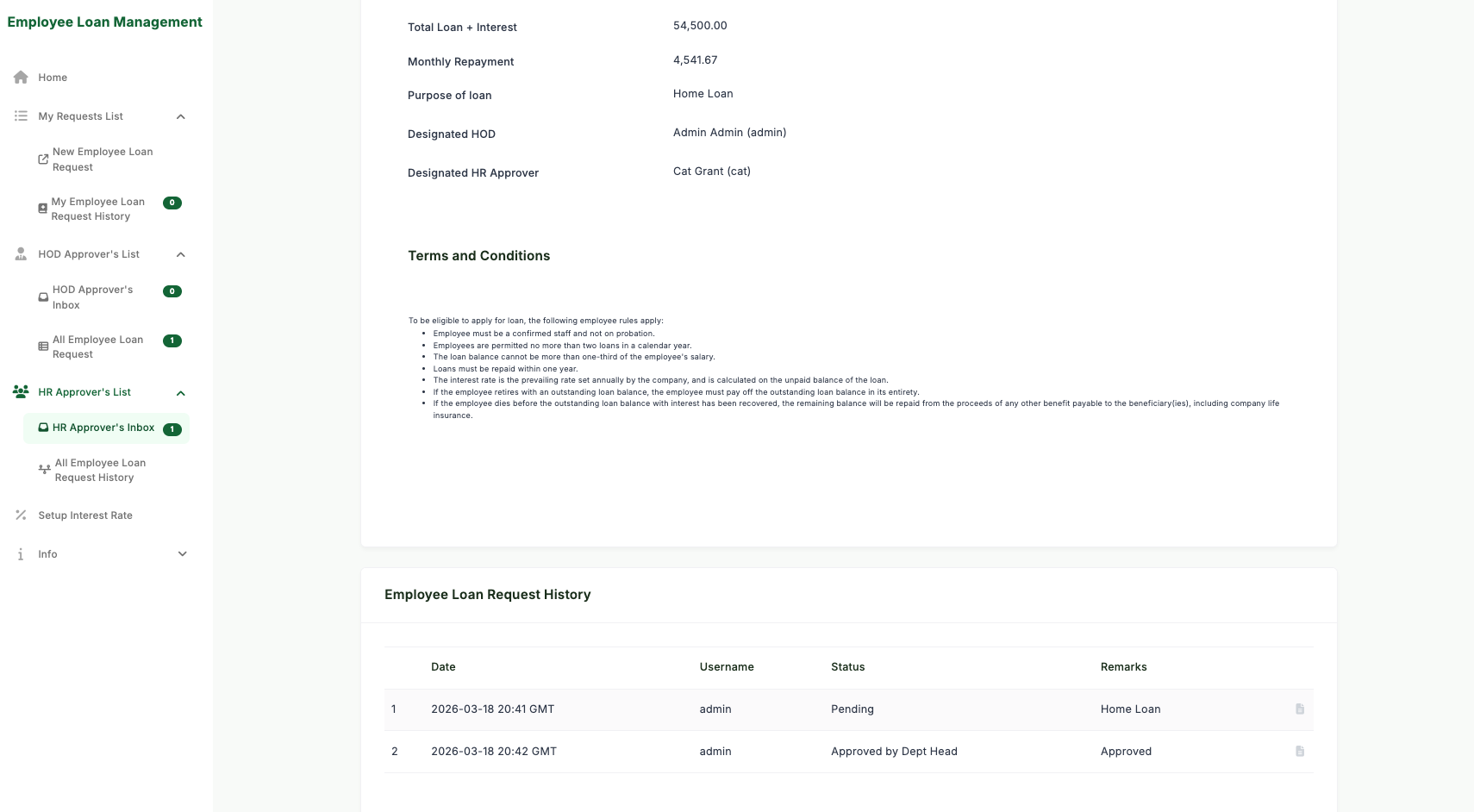Click All Employee Loan Request History icon
This screenshot has width=1474, height=812.
click(44, 470)
